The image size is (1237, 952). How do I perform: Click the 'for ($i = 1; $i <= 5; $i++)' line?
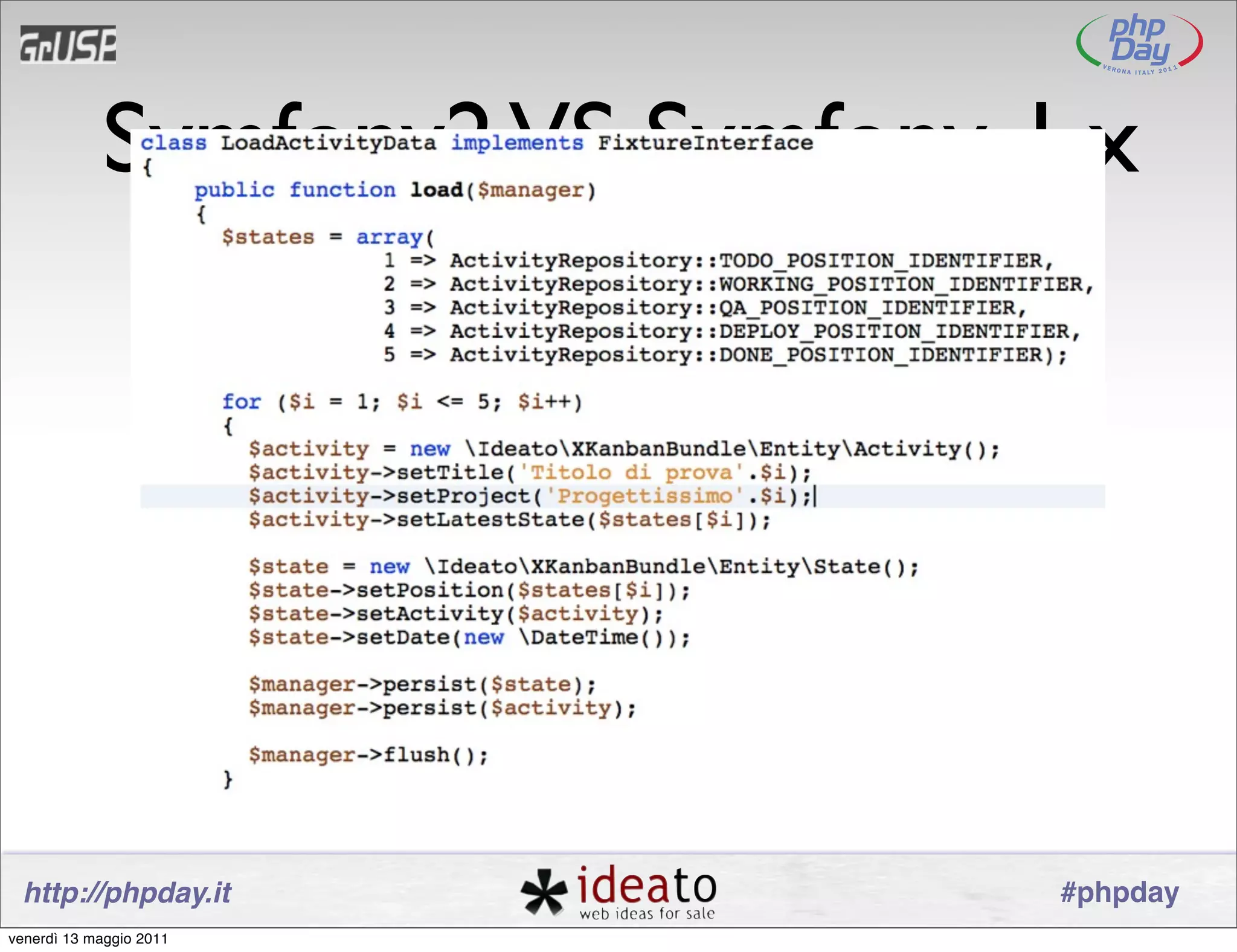point(402,402)
